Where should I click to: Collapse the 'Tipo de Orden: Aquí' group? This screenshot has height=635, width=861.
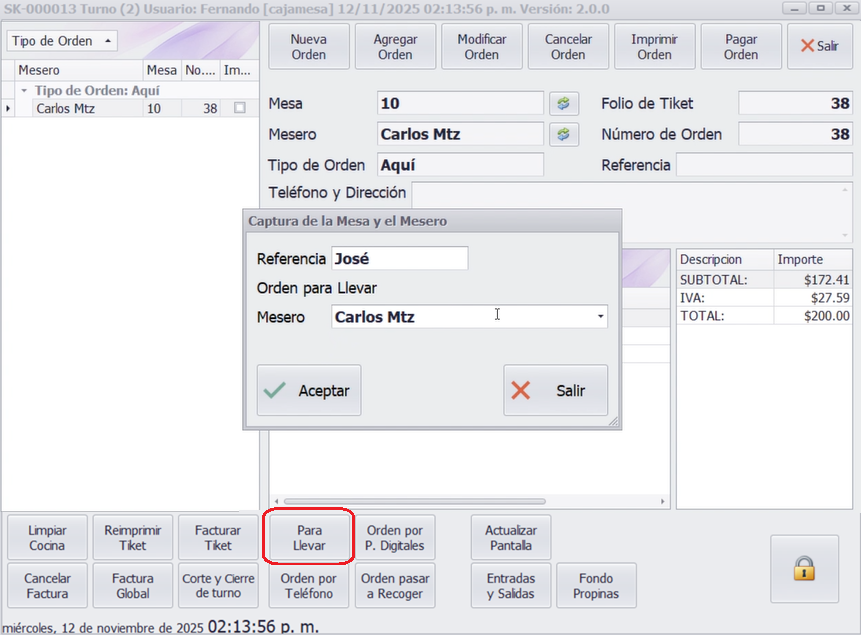point(24,90)
